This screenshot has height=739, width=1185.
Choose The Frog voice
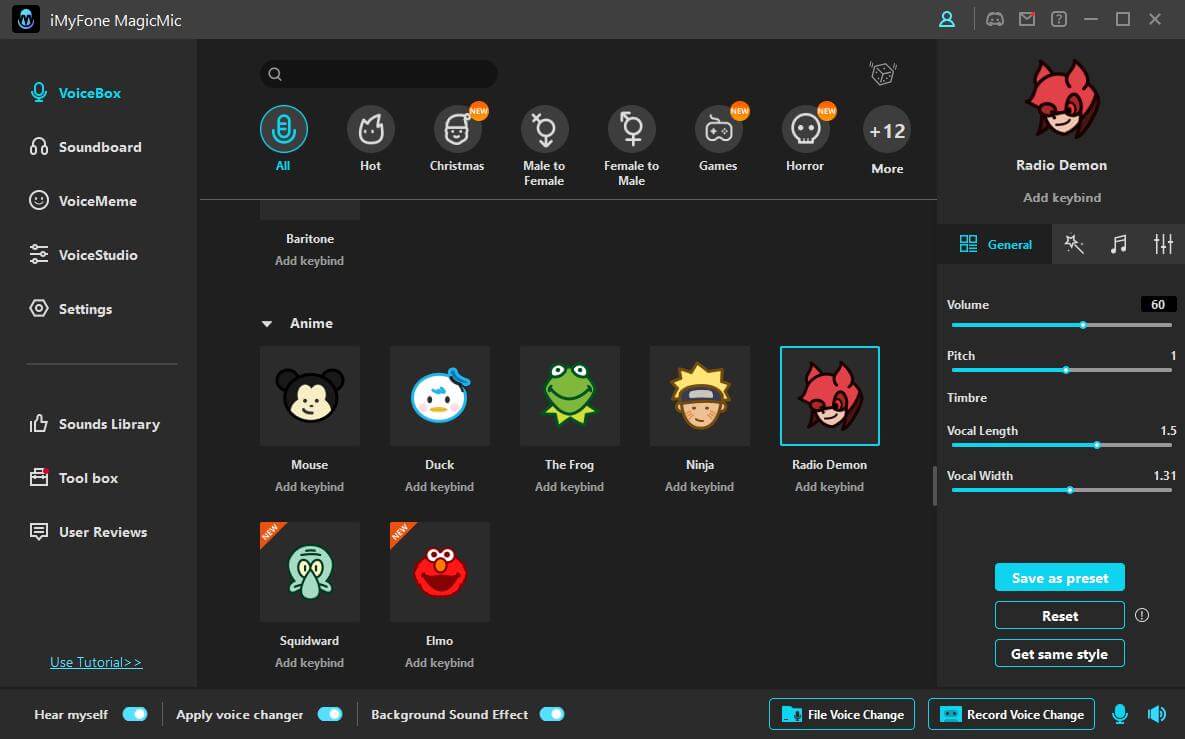click(x=570, y=396)
